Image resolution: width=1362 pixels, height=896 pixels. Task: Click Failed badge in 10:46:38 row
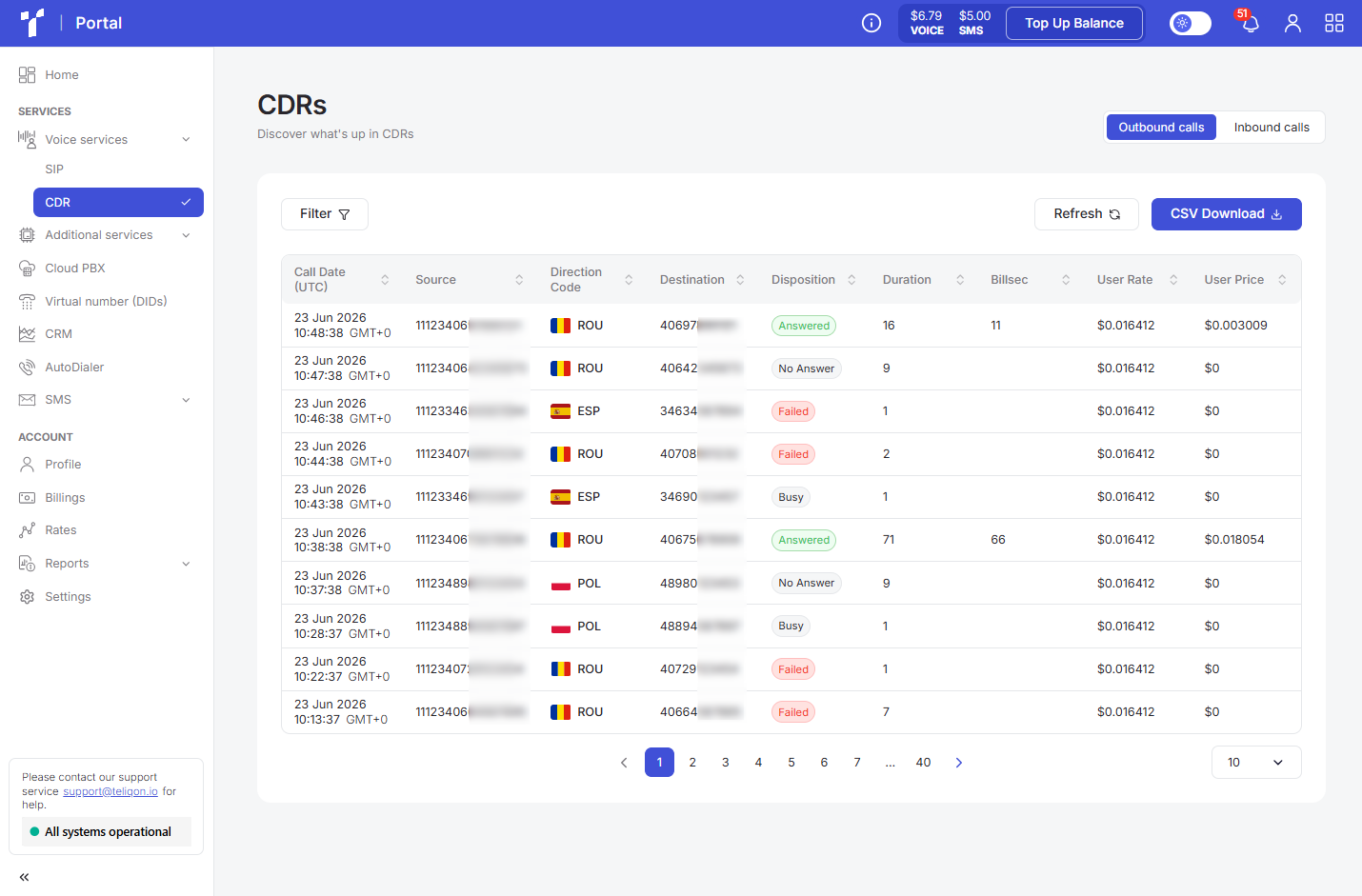(x=792, y=411)
